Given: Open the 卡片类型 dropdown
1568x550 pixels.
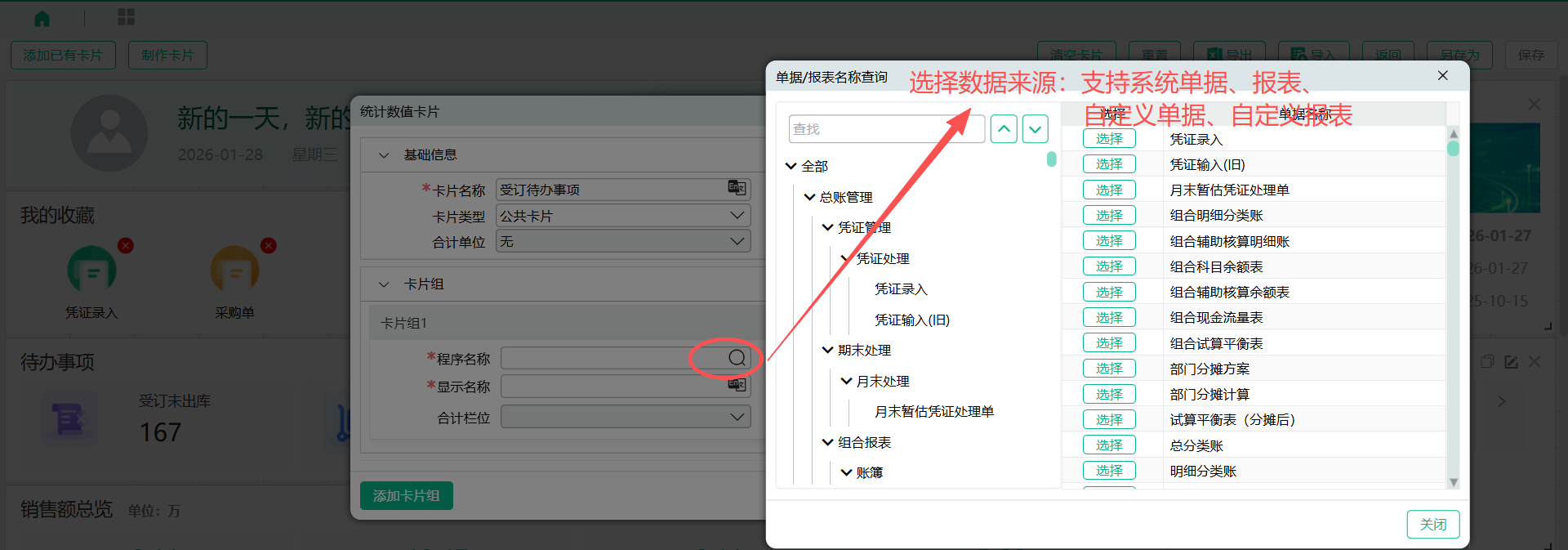Looking at the screenshot, I should click(x=737, y=216).
